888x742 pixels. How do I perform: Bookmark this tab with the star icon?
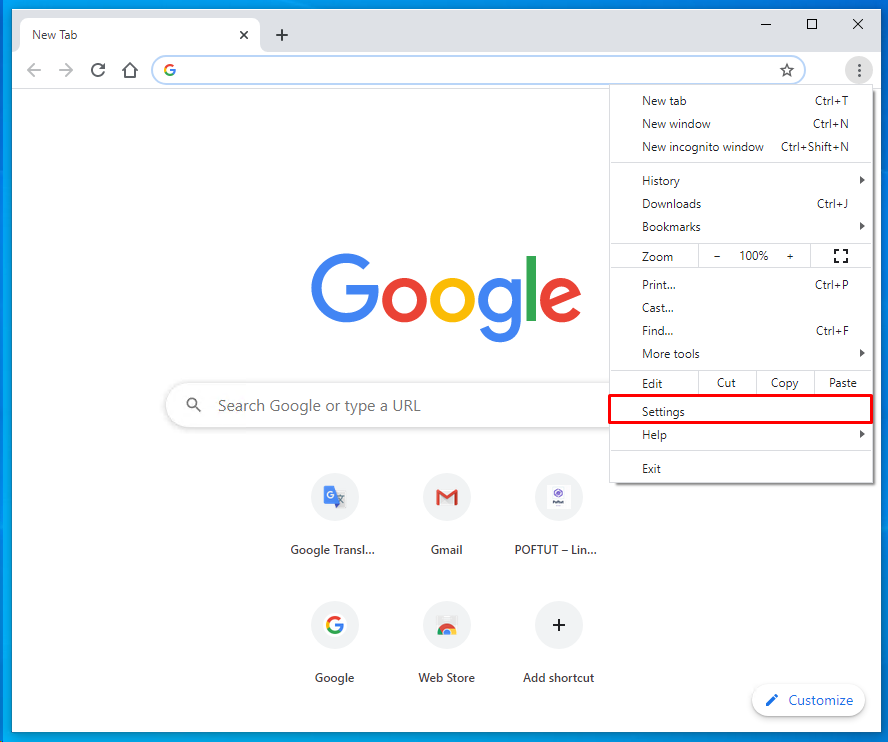787,70
